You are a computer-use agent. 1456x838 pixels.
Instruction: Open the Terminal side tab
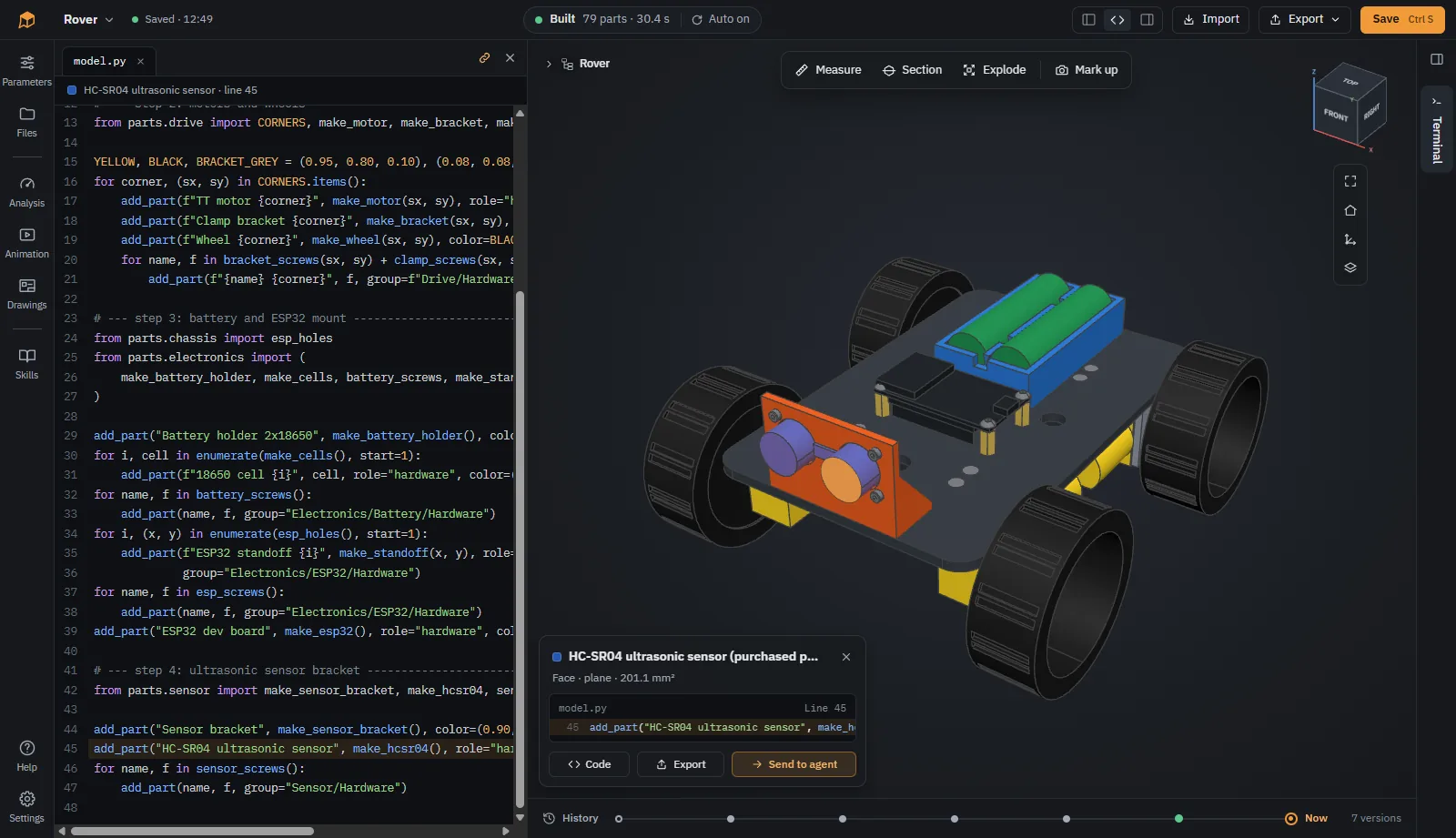(1437, 129)
